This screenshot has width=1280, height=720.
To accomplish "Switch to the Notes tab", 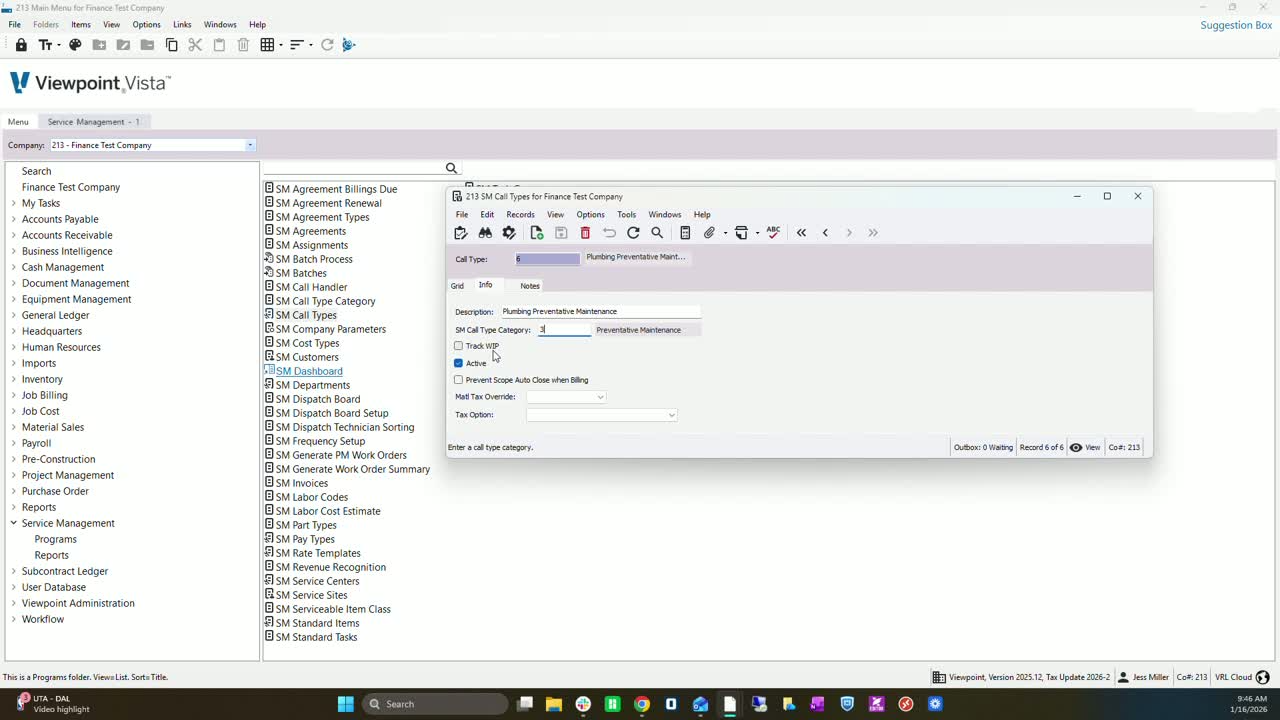I will tap(530, 286).
